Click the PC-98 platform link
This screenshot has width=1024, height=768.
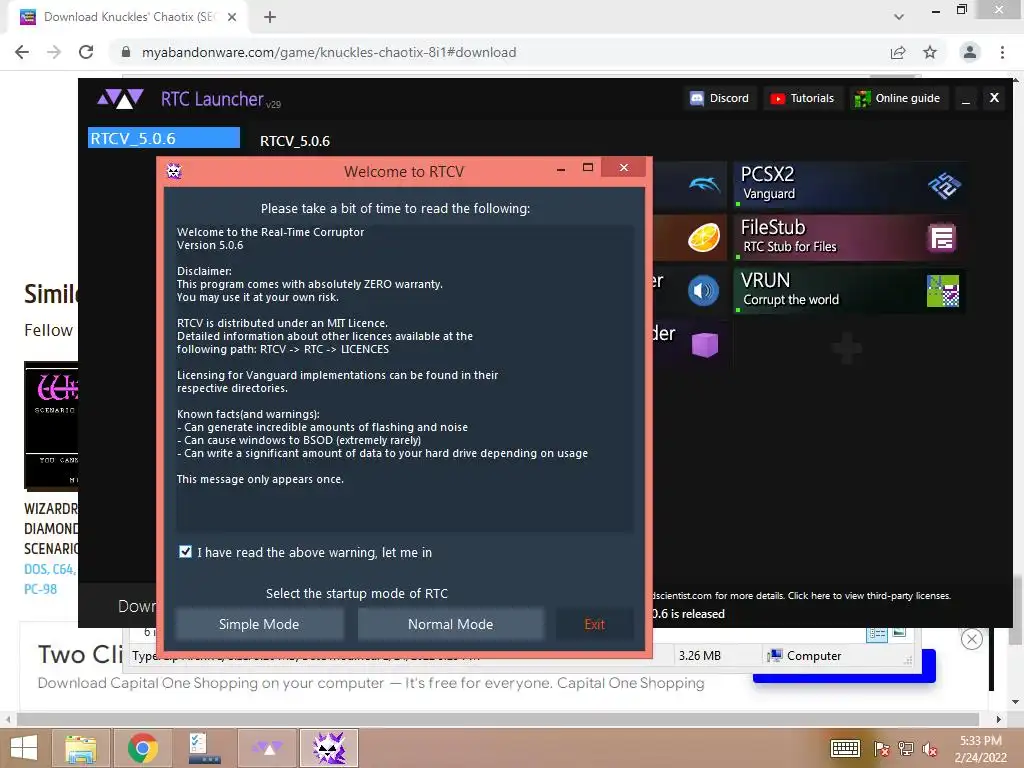pyautogui.click(x=40, y=589)
